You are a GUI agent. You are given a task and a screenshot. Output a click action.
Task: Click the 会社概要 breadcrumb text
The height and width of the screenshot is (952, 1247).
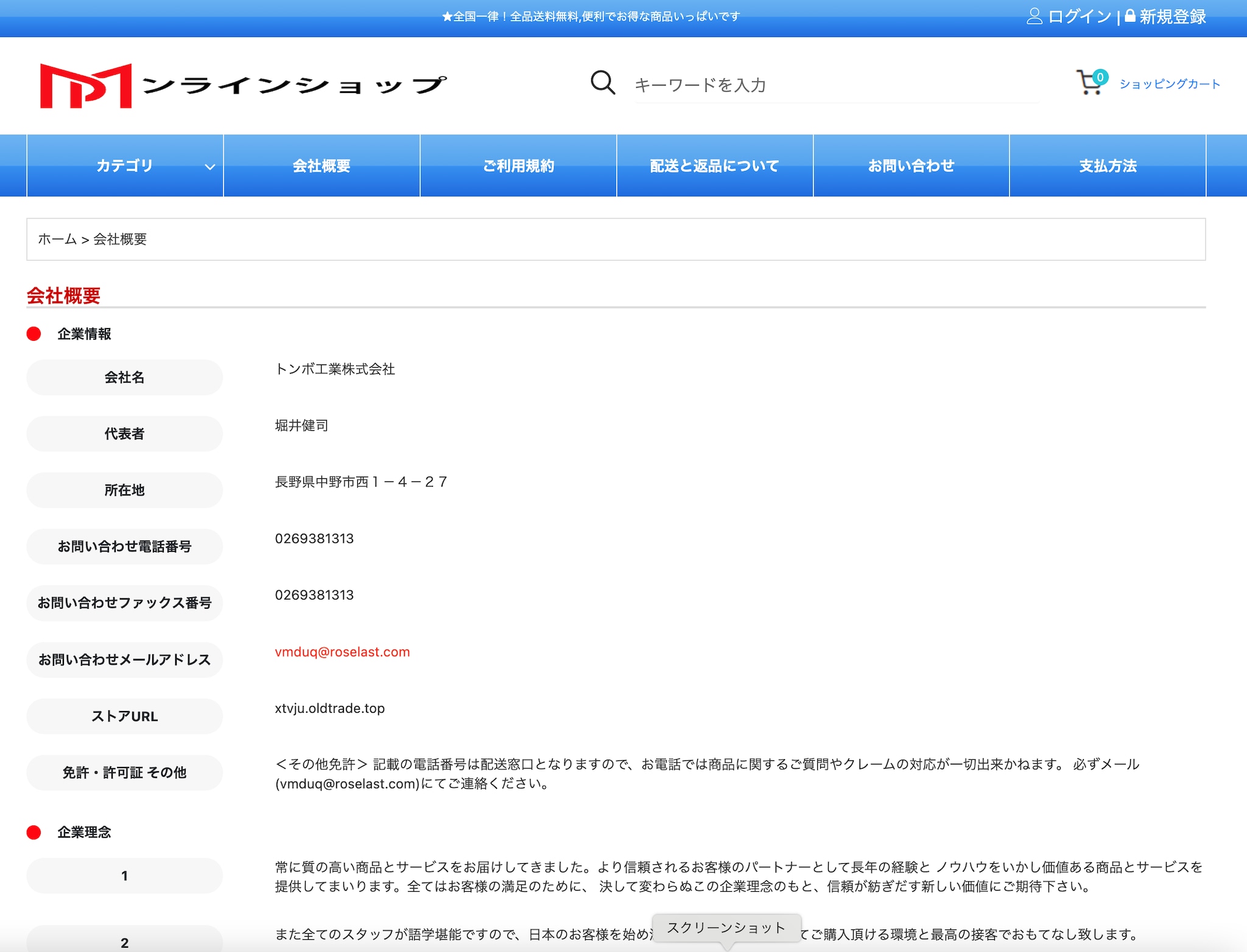click(x=120, y=239)
